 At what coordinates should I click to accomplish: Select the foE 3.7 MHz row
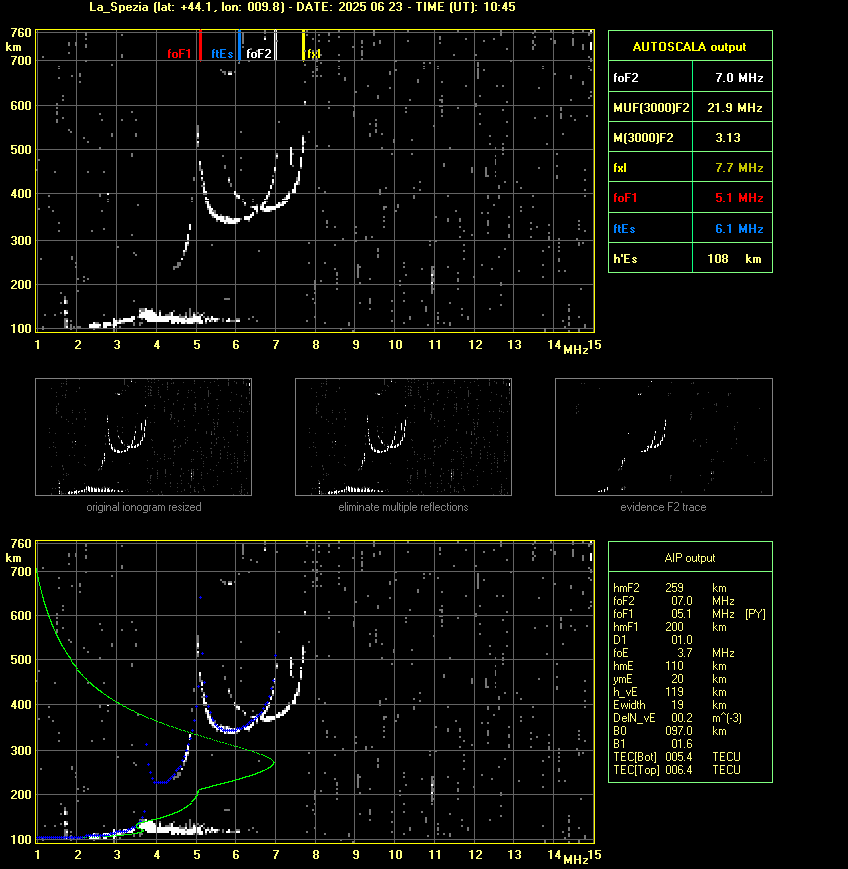click(673, 653)
